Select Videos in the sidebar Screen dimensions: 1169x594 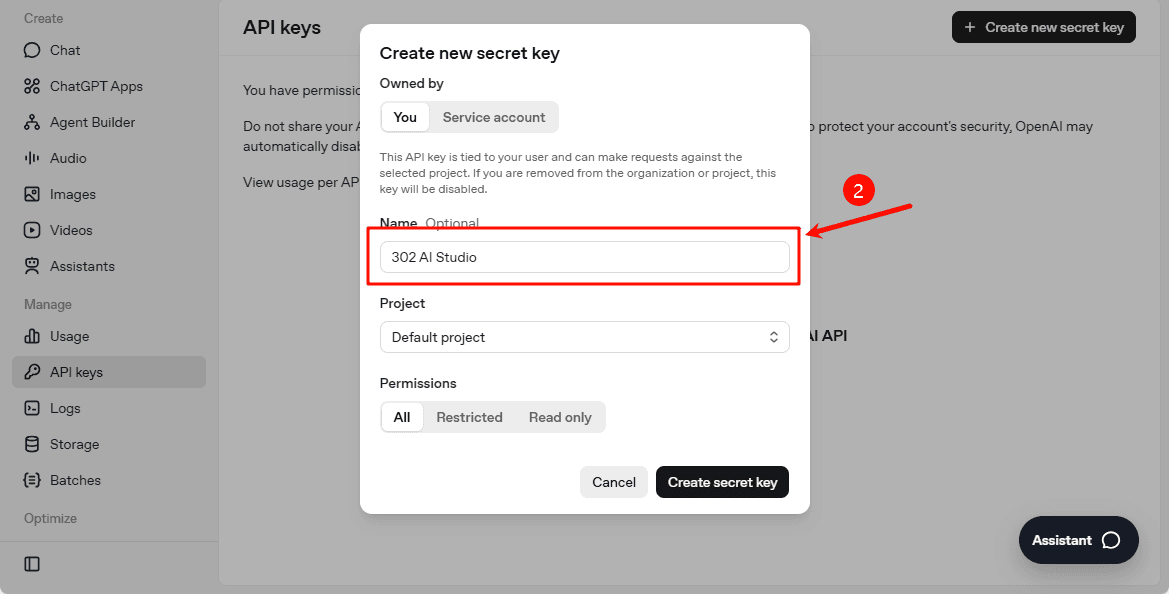69,230
